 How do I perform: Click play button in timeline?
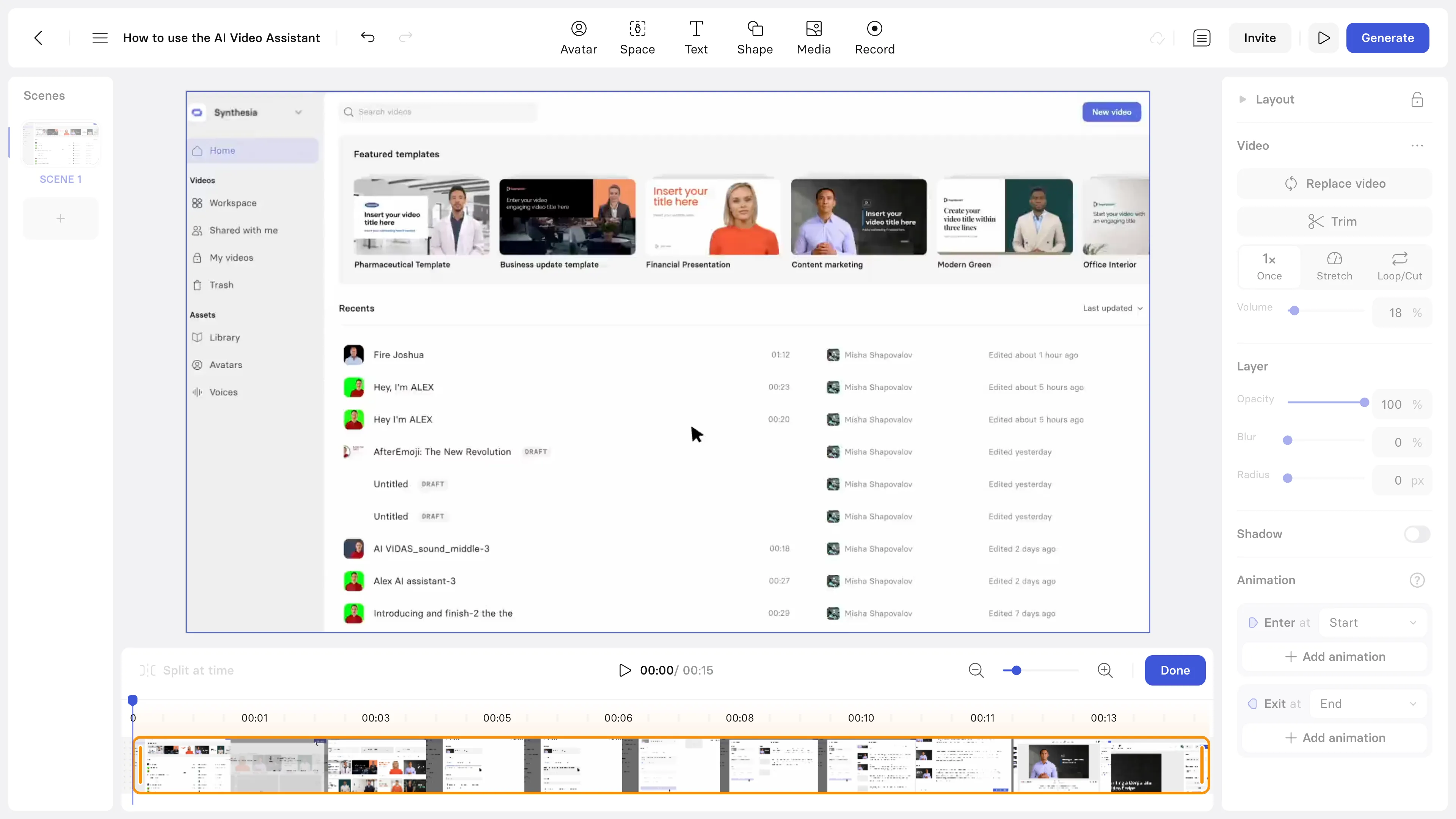624,670
